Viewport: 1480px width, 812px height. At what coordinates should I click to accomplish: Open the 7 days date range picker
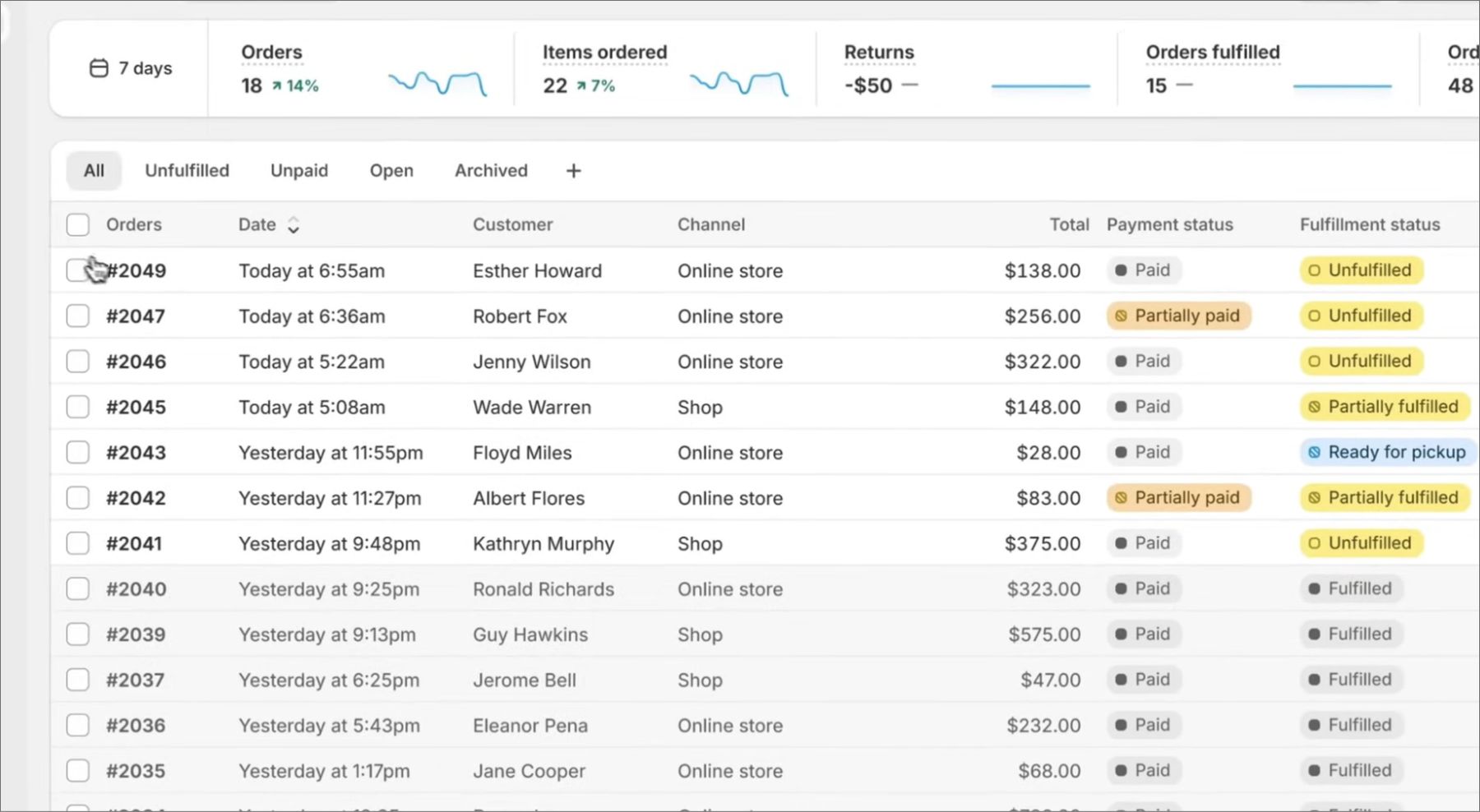[x=132, y=68]
